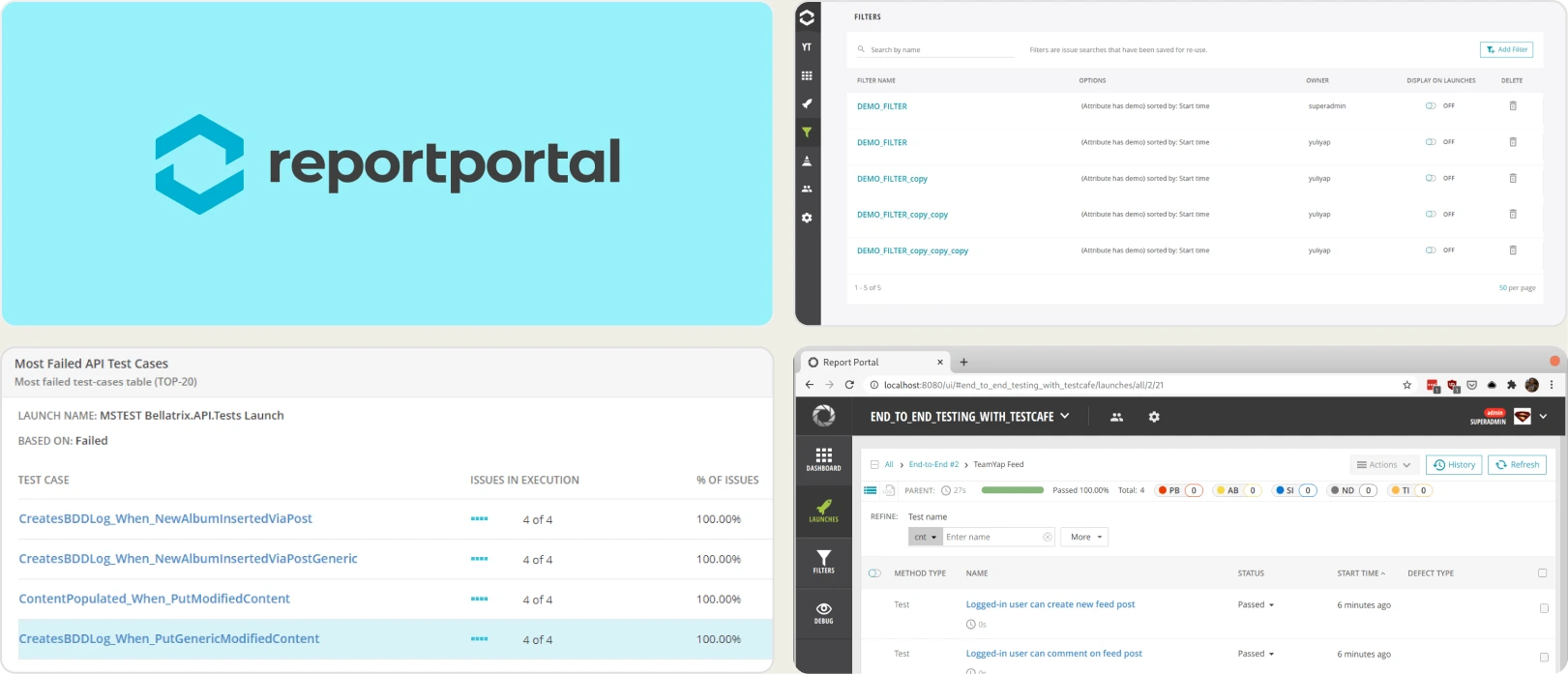Open project members icon in the dark header
Viewport: 1568px width, 674px height.
(1116, 417)
